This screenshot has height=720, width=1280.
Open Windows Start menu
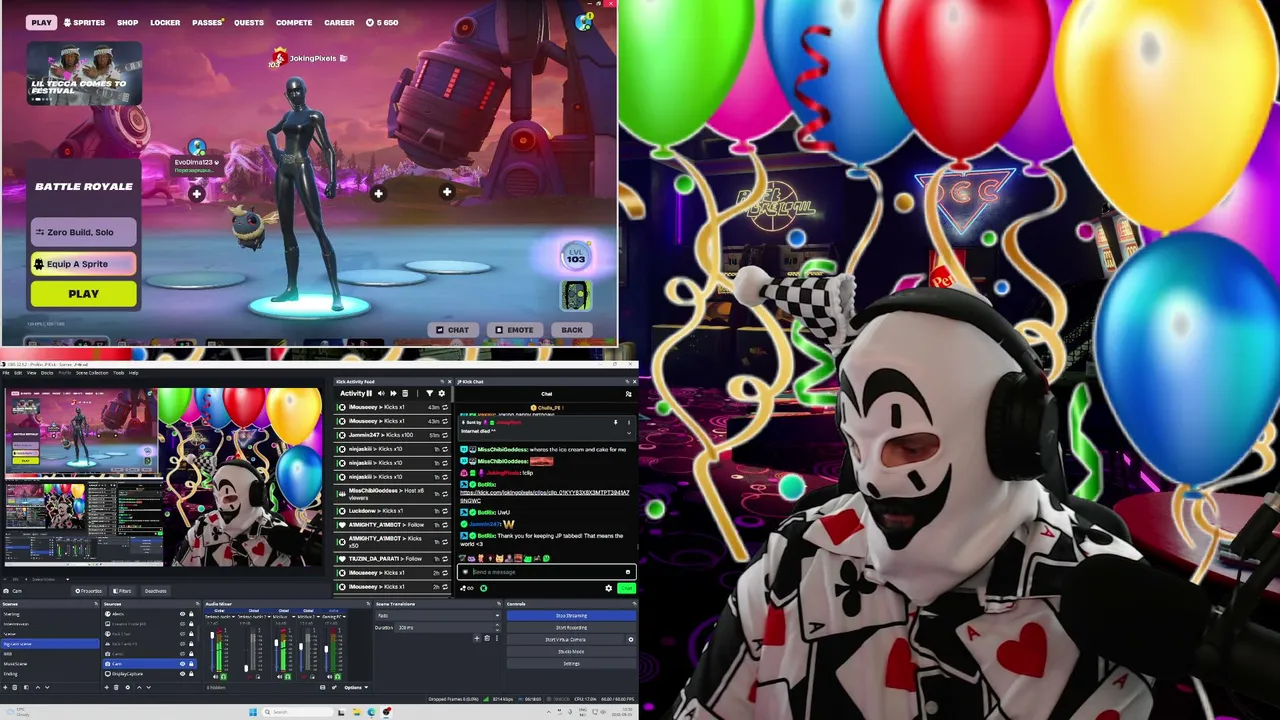pos(253,712)
